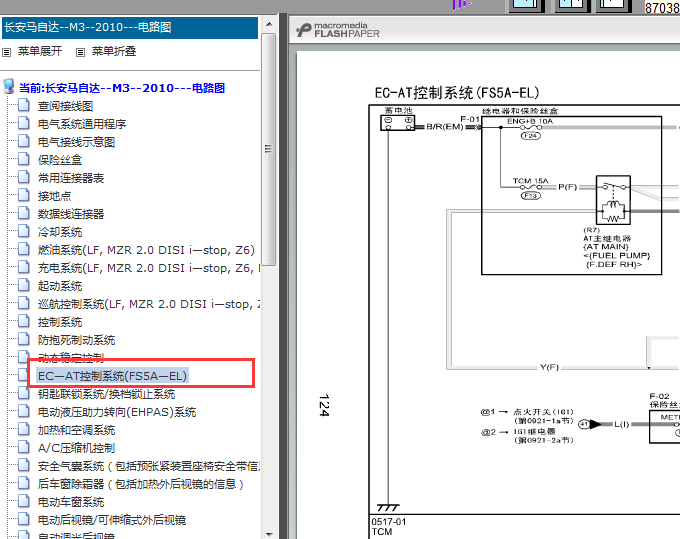Open 接地点 entry
This screenshot has width=680, height=539.
pyautogui.click(x=54, y=196)
